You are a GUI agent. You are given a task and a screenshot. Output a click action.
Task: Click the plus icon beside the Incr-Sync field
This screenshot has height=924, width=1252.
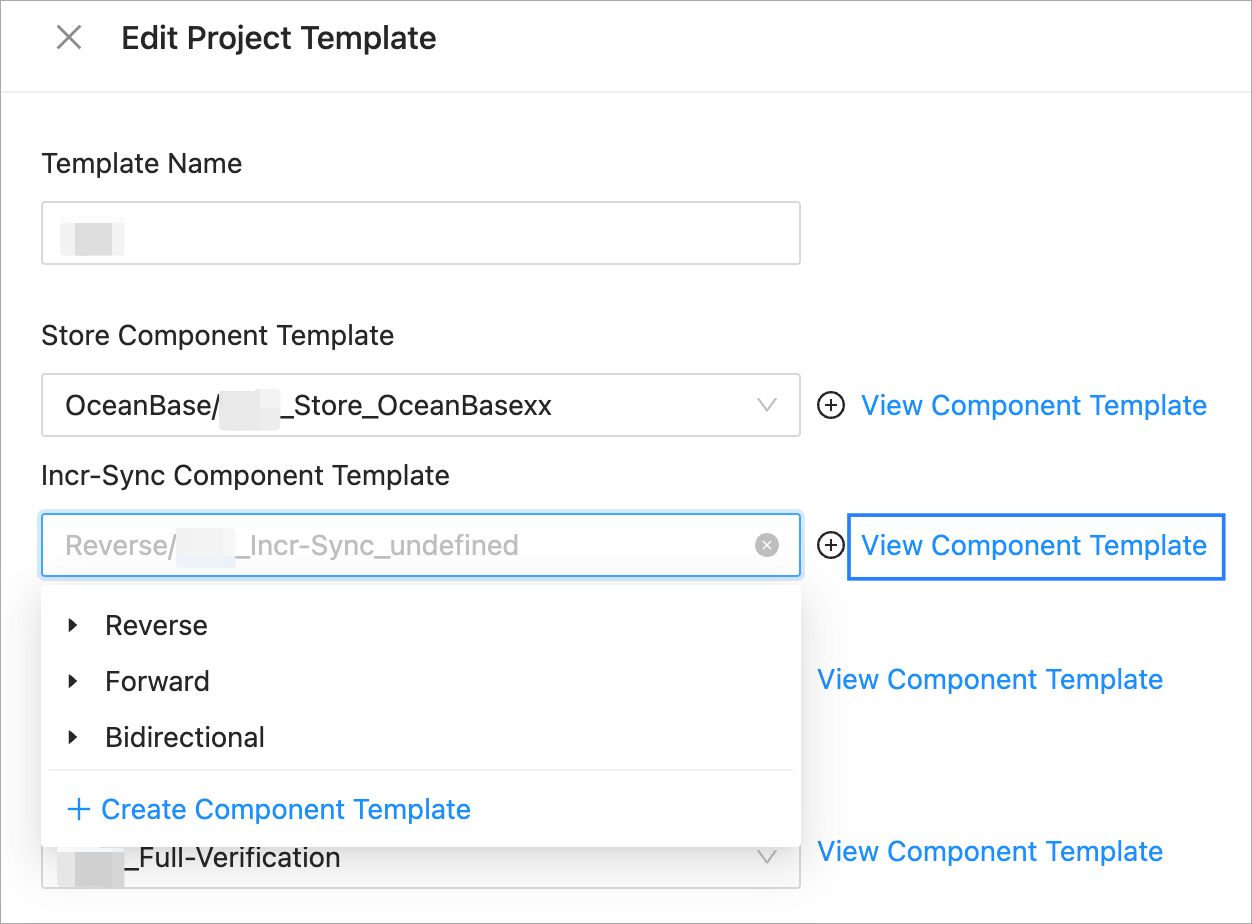pyautogui.click(x=831, y=546)
